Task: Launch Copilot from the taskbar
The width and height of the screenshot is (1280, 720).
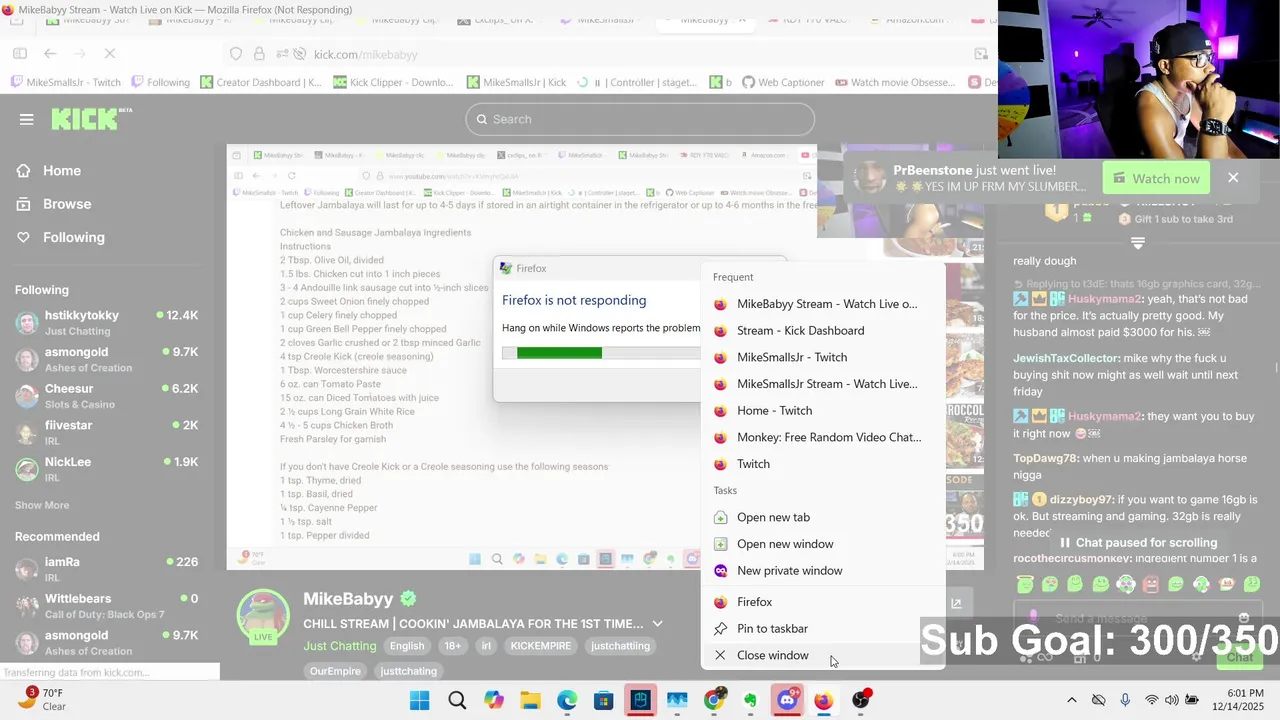Action: [494, 700]
